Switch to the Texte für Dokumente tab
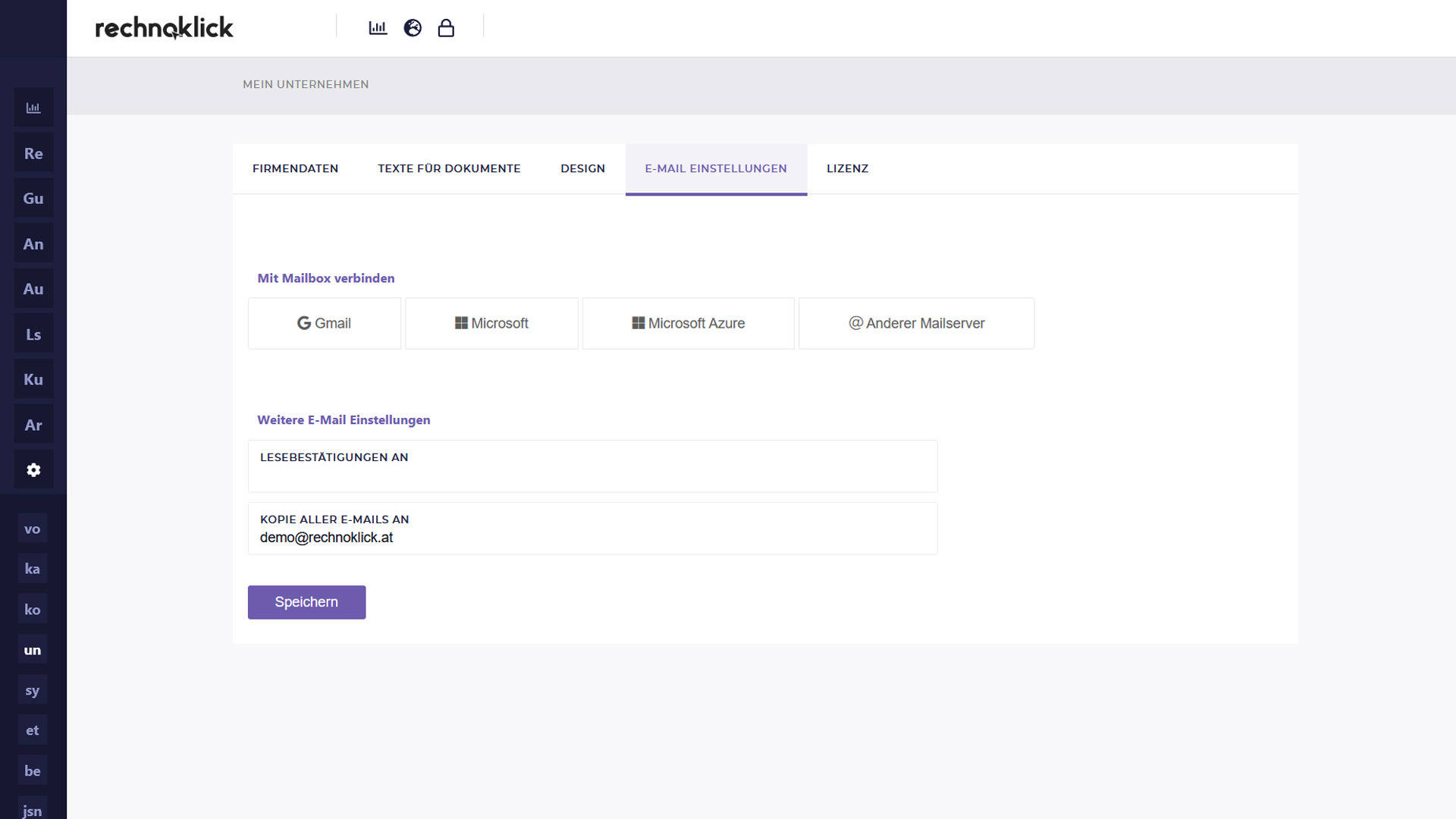This screenshot has height=819, width=1456. (x=449, y=168)
